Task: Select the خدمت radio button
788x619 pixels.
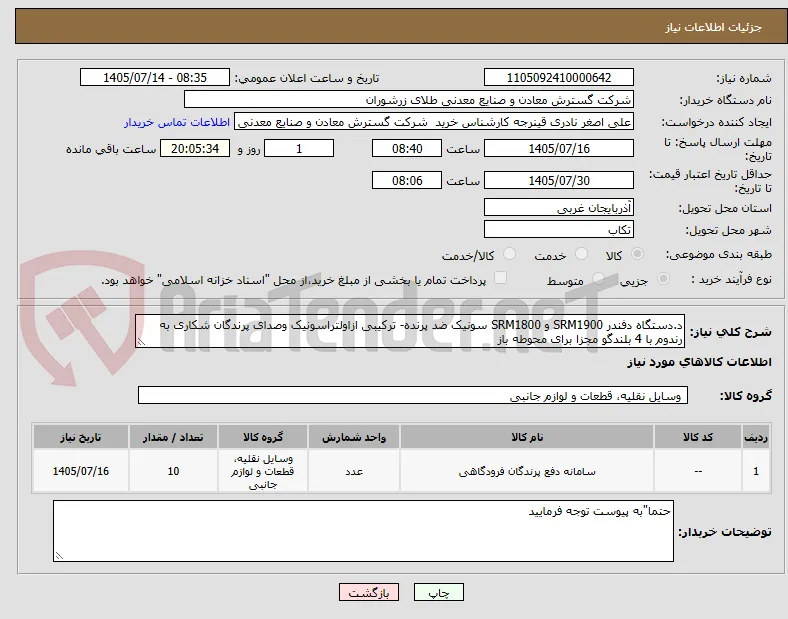Action: [x=581, y=254]
